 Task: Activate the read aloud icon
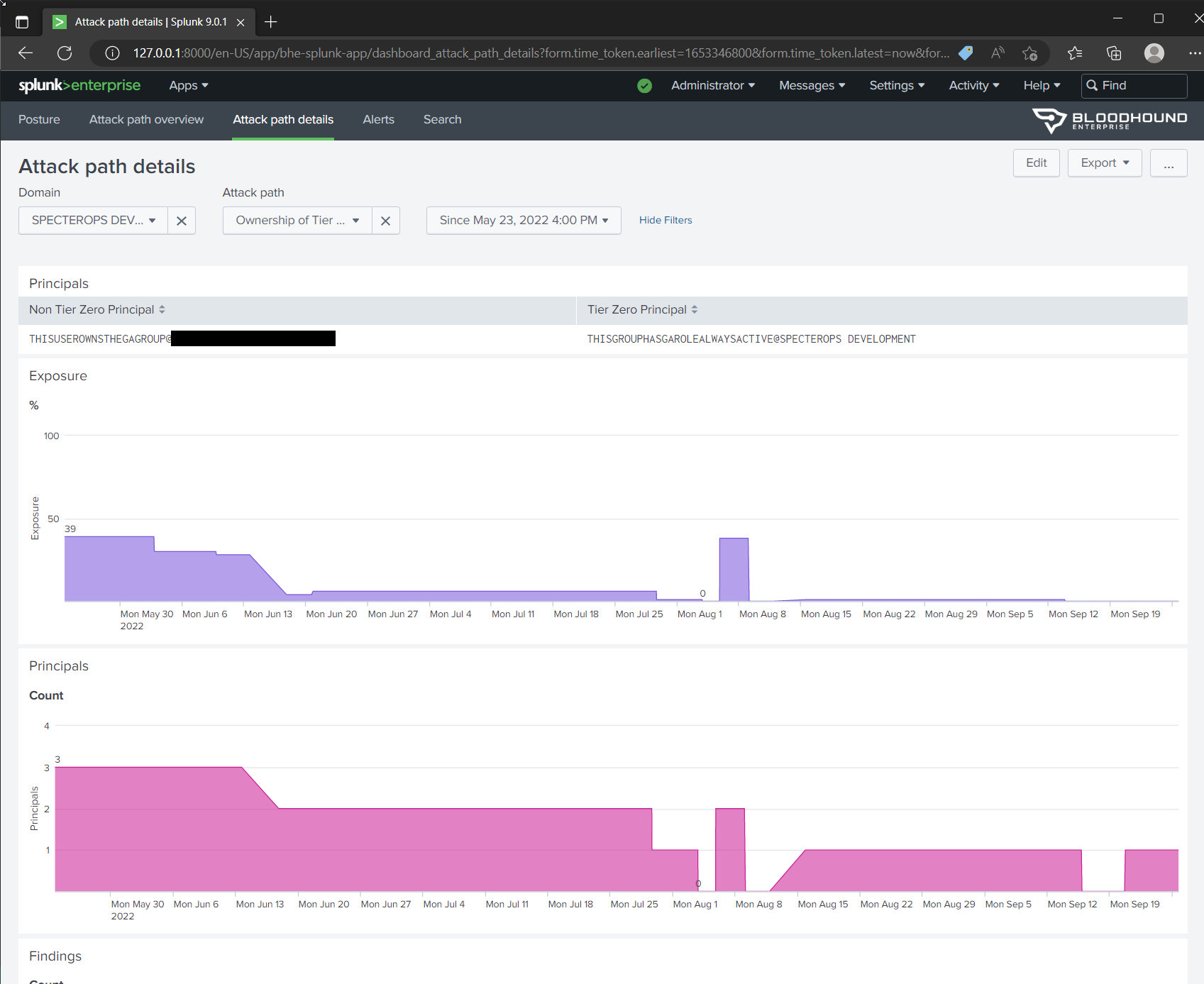(998, 53)
